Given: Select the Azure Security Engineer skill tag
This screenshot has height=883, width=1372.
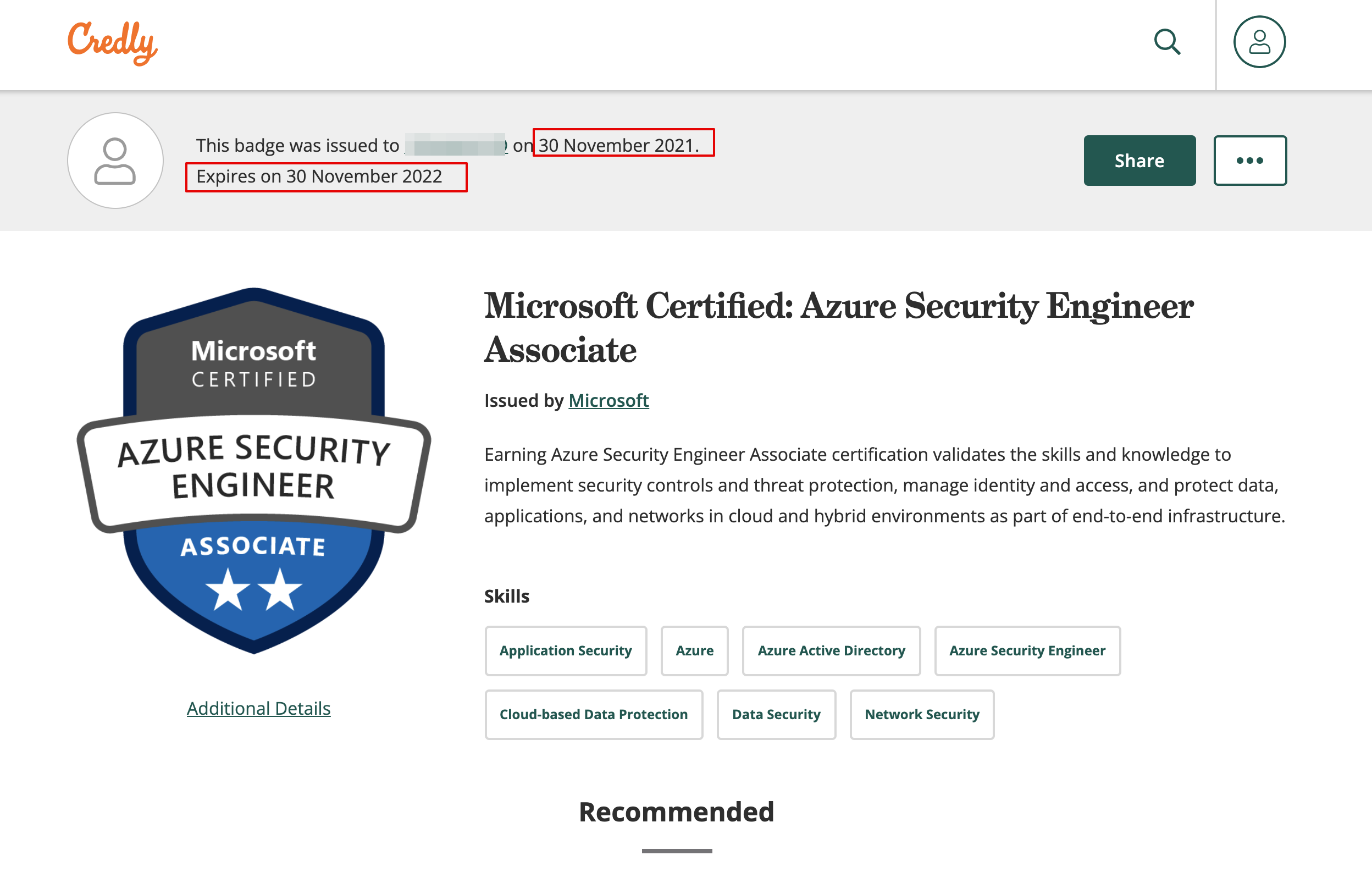Looking at the screenshot, I should click(1027, 650).
